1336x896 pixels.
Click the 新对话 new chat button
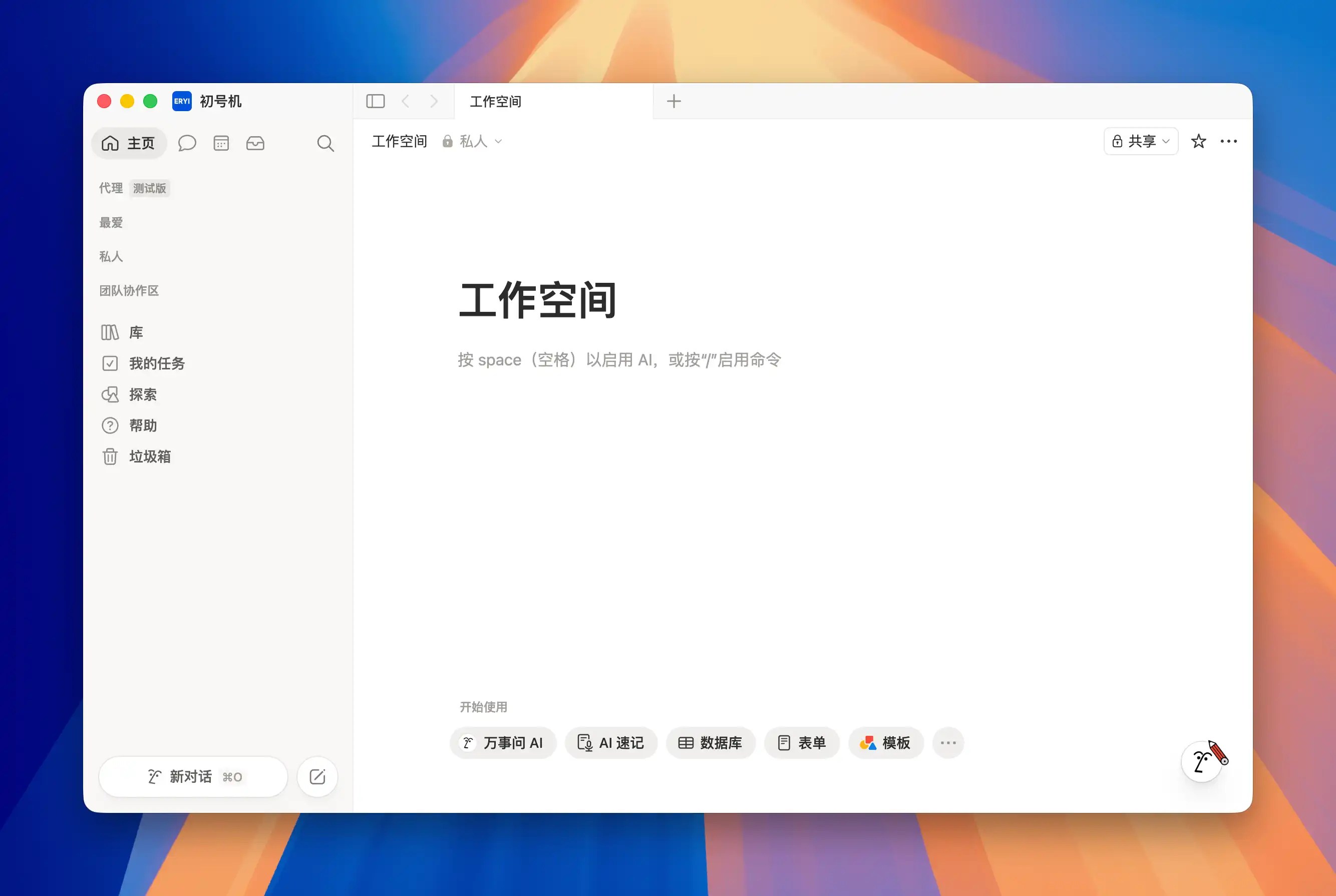(x=193, y=776)
